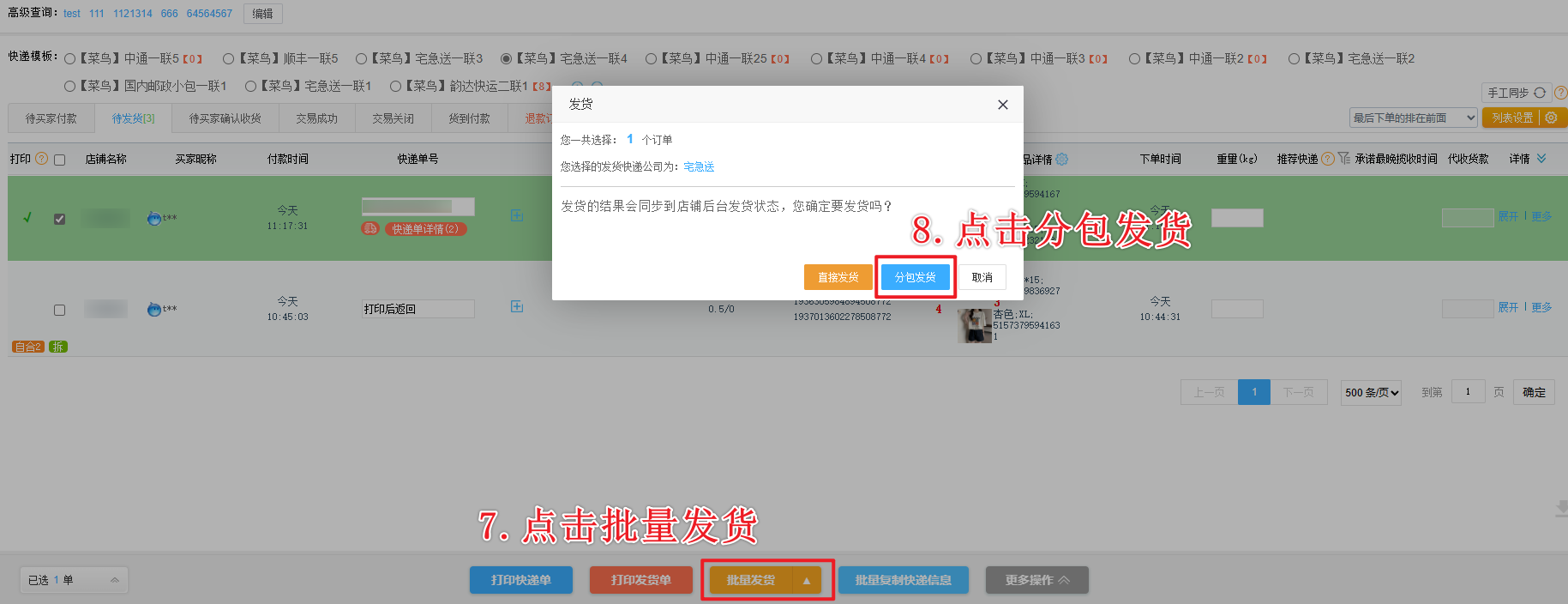1568x604 pixels.
Task: Click 展开 in the second order row
Action: (1508, 307)
